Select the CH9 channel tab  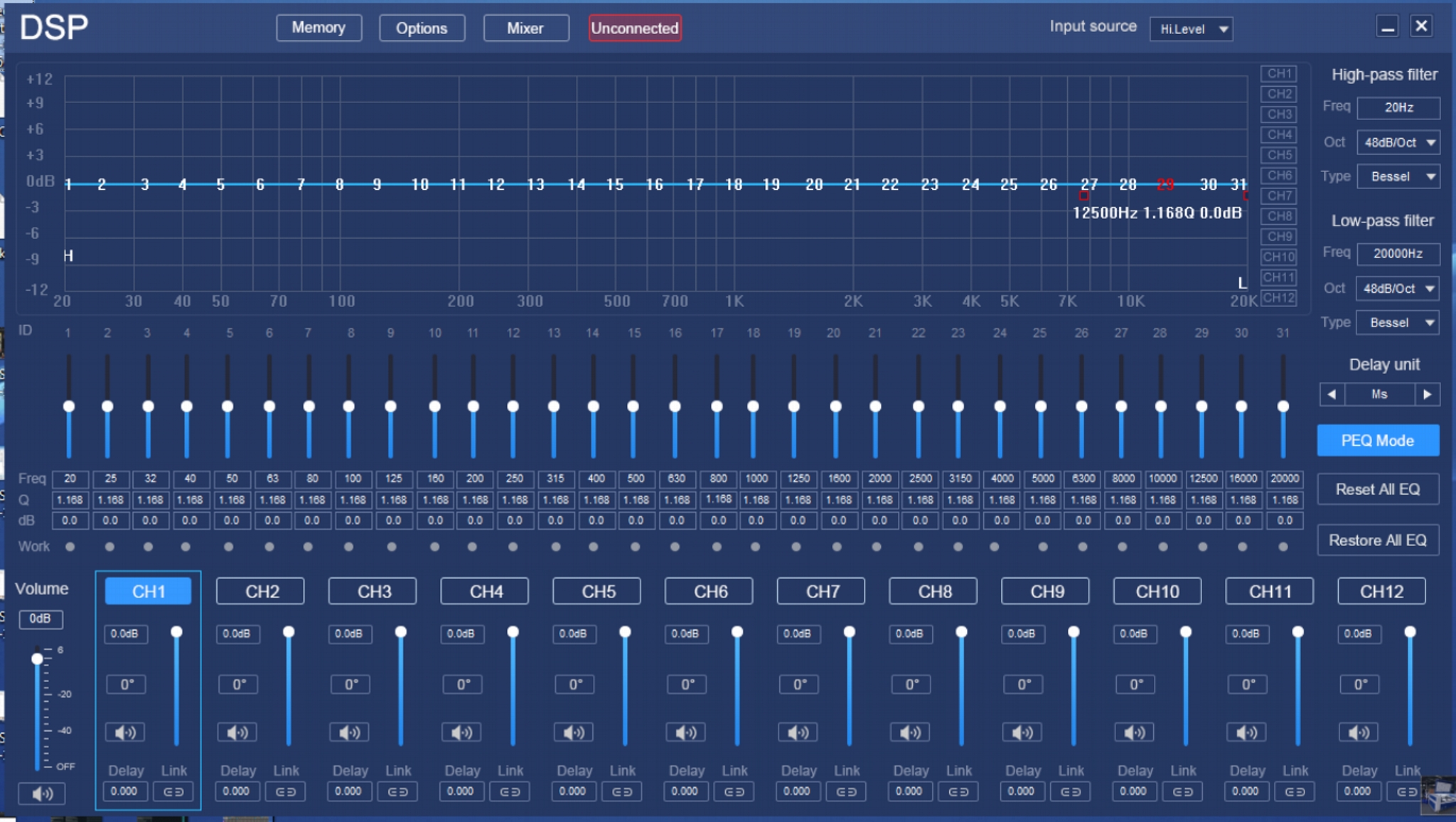tap(1045, 591)
